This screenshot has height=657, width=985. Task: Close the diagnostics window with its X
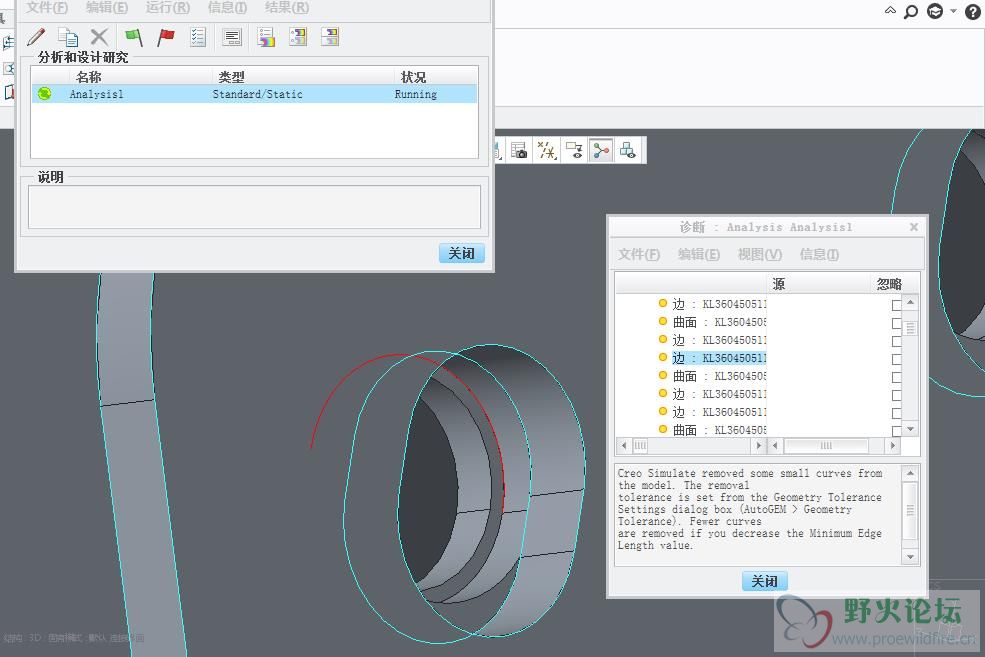click(914, 227)
